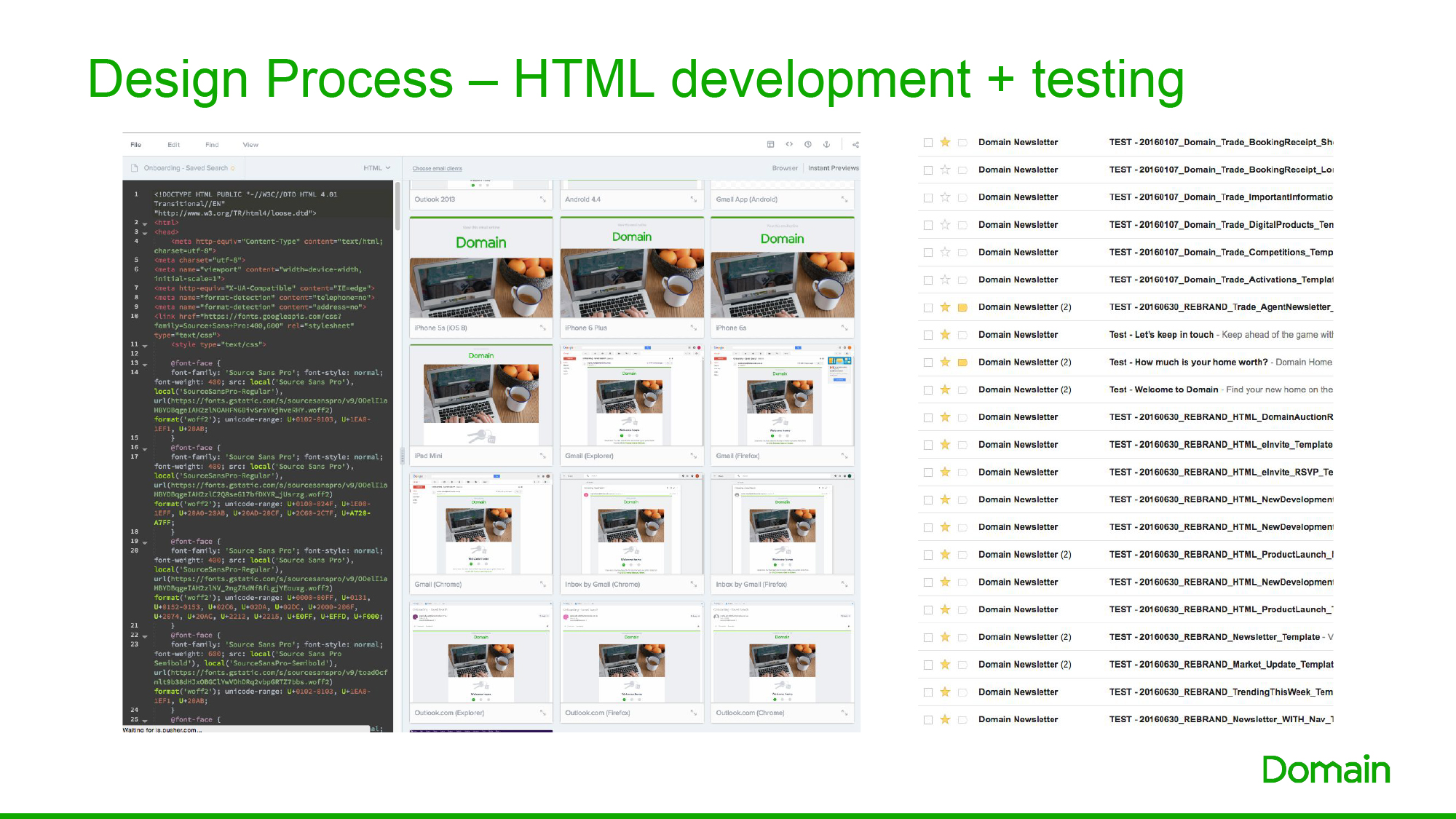Switch to the Instant Previews tab
1456x819 pixels.
click(834, 168)
